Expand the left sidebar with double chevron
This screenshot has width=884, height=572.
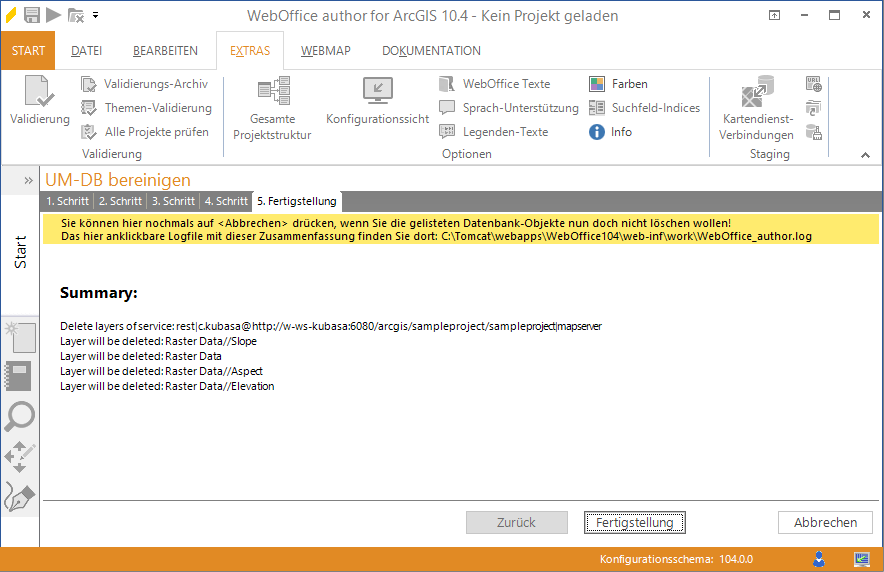[x=28, y=180]
